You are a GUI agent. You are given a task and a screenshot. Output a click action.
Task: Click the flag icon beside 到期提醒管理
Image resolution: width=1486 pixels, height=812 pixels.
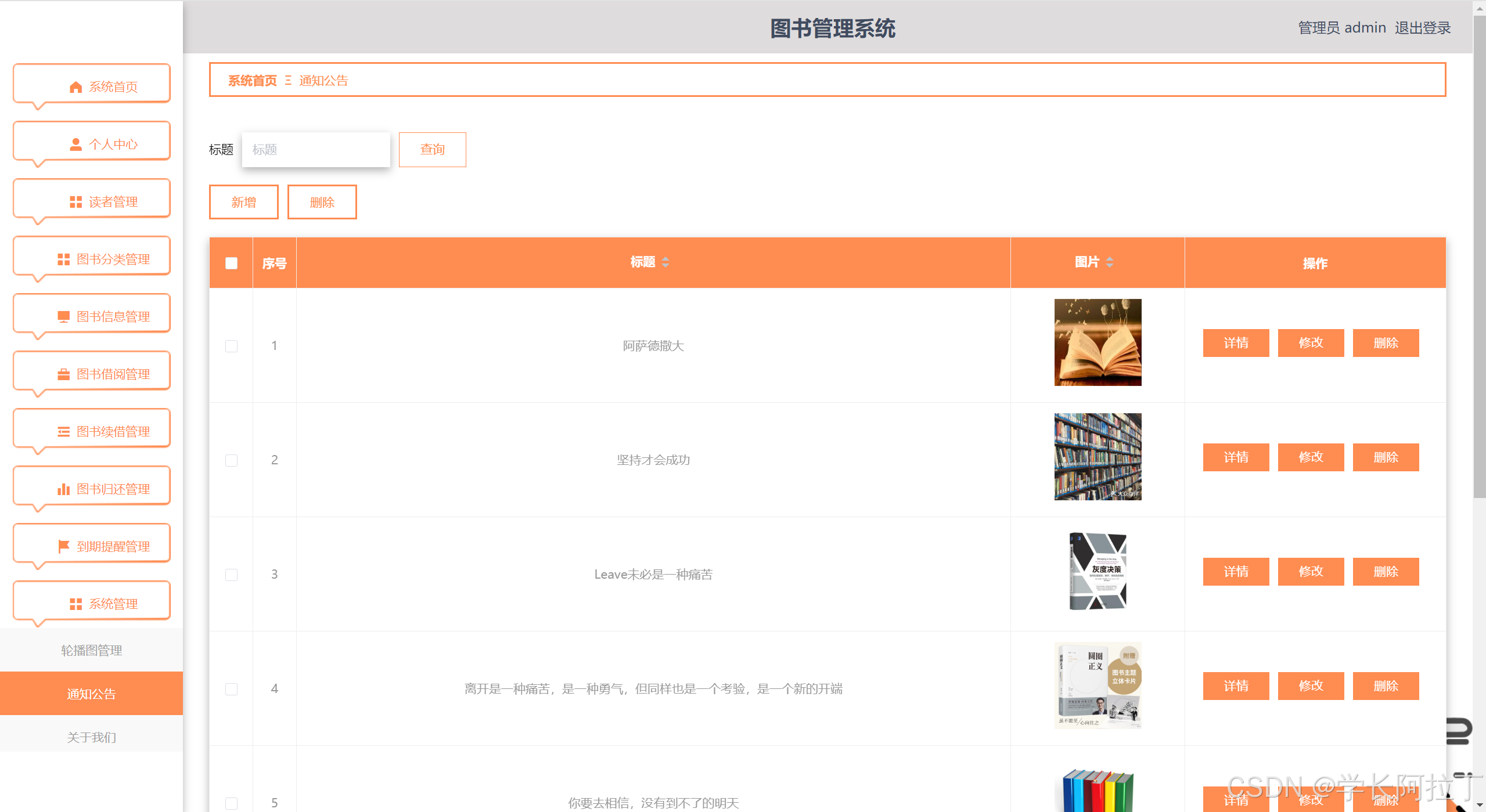tap(63, 547)
